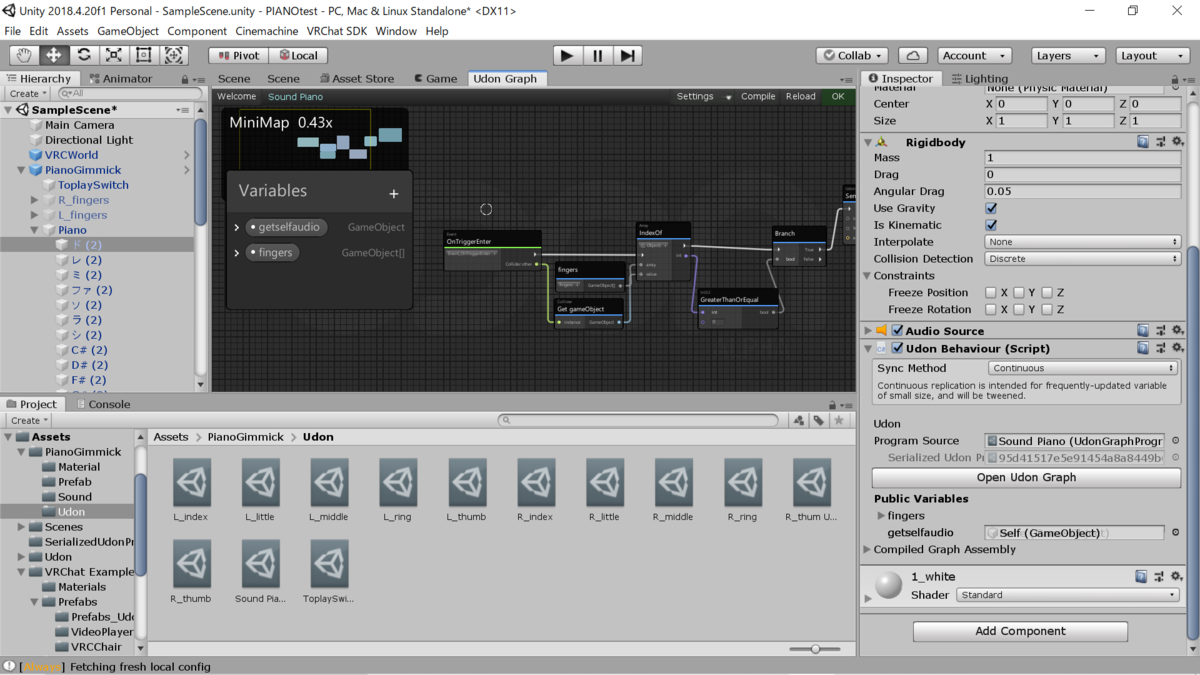Start Play mode
The height and width of the screenshot is (675, 1200).
(567, 56)
